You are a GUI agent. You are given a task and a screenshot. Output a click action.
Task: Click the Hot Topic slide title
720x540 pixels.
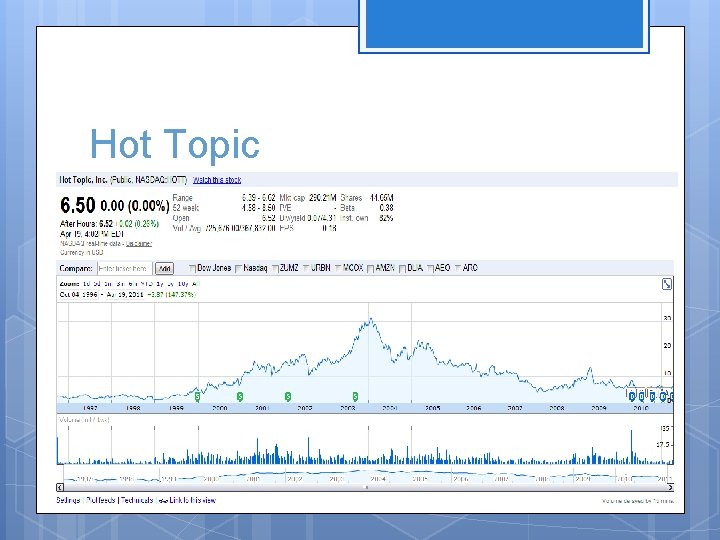(175, 144)
